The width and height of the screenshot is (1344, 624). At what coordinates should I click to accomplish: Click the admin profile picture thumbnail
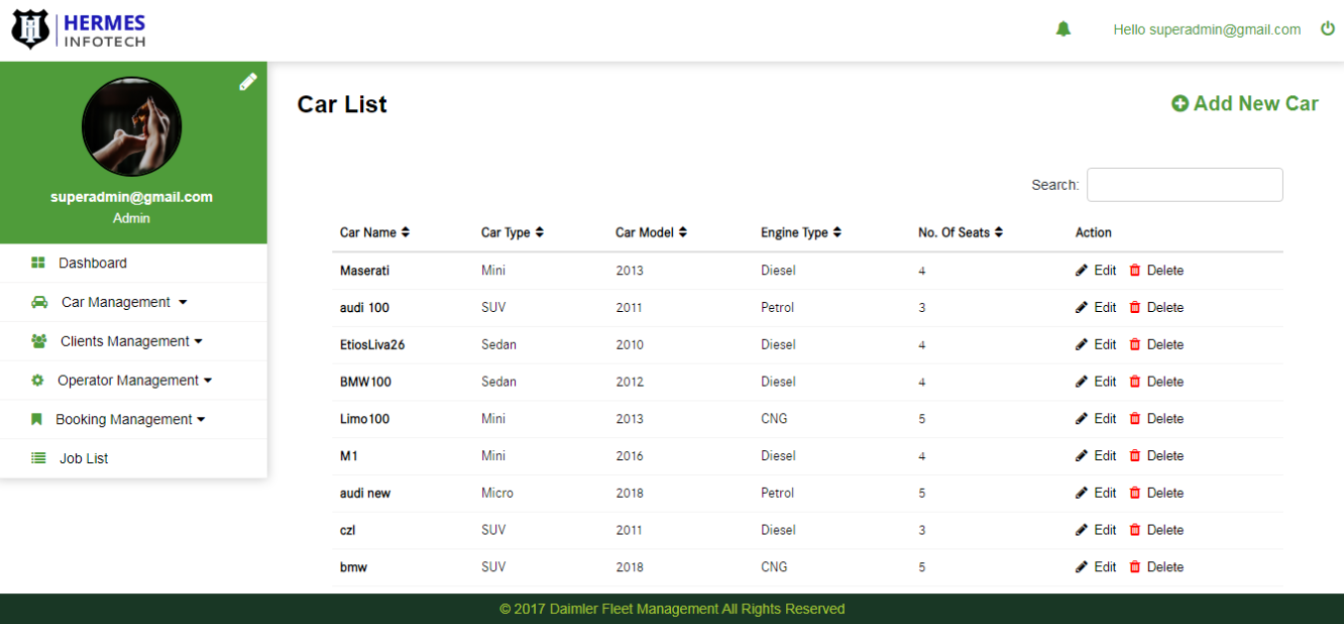click(132, 126)
